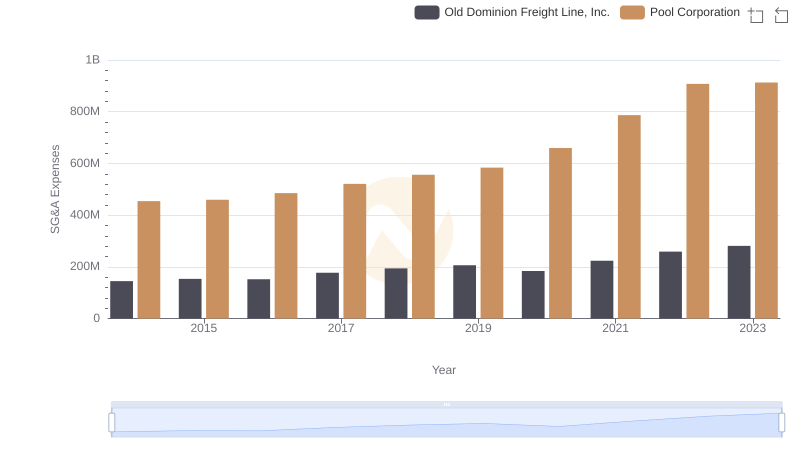Click the SG&A Expenses axis title

coord(55,189)
